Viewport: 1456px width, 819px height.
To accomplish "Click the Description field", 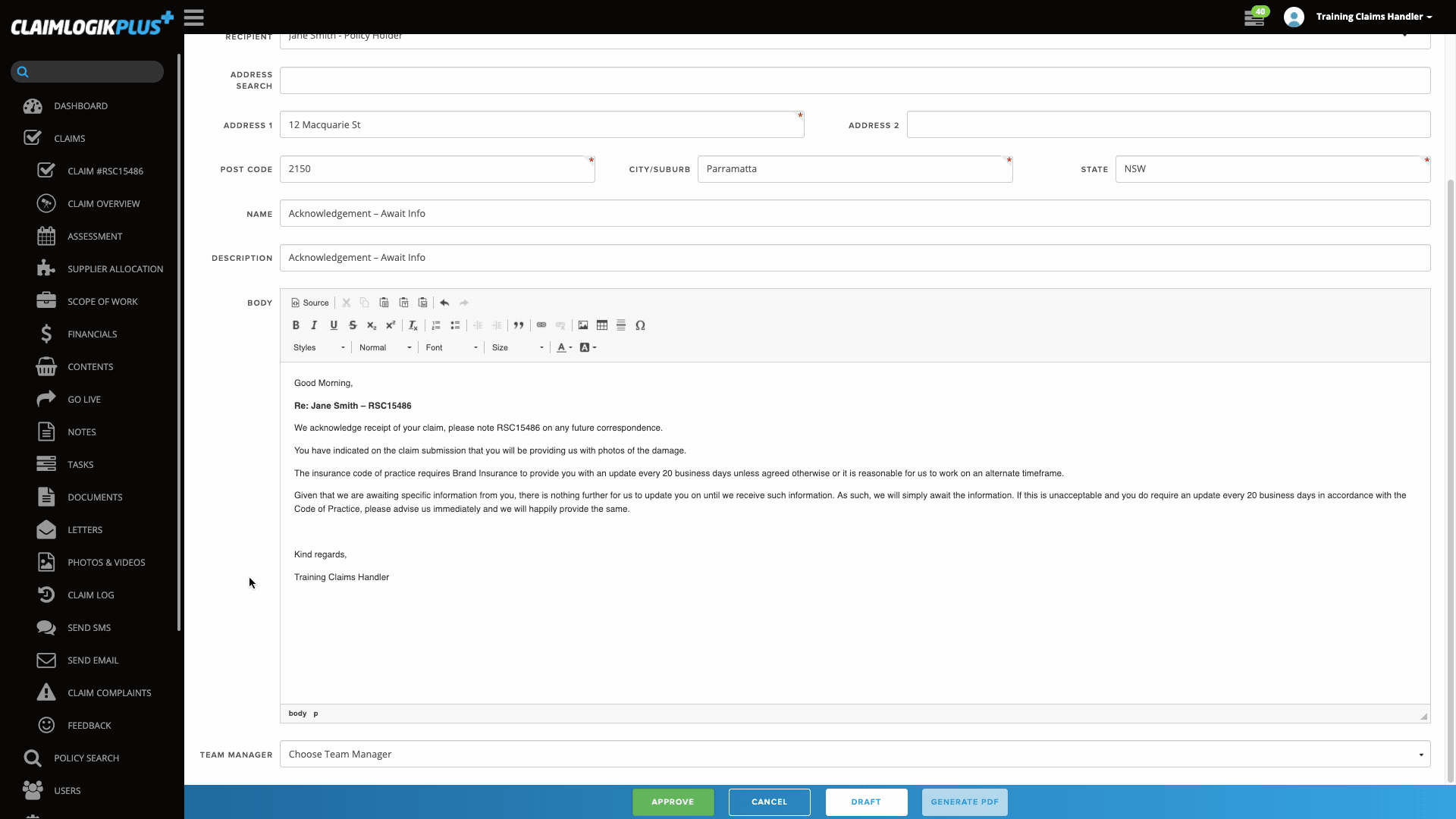I will point(855,258).
